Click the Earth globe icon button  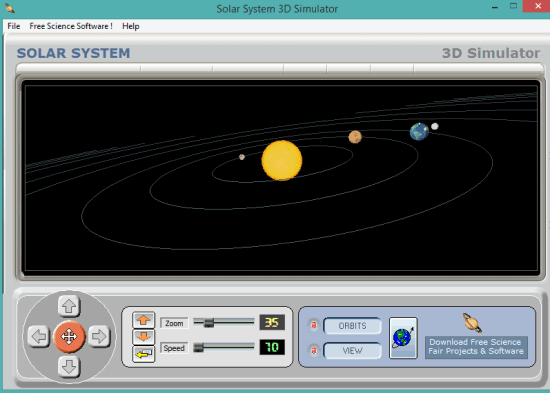click(403, 338)
